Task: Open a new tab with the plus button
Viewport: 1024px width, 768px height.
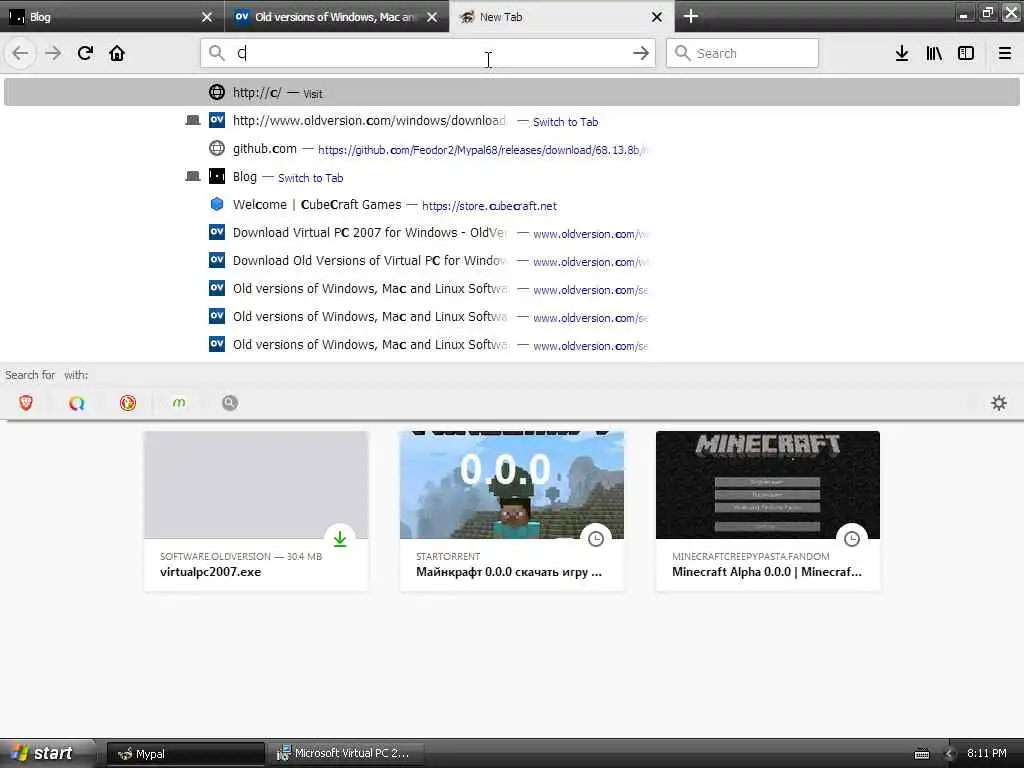Action: pos(690,16)
